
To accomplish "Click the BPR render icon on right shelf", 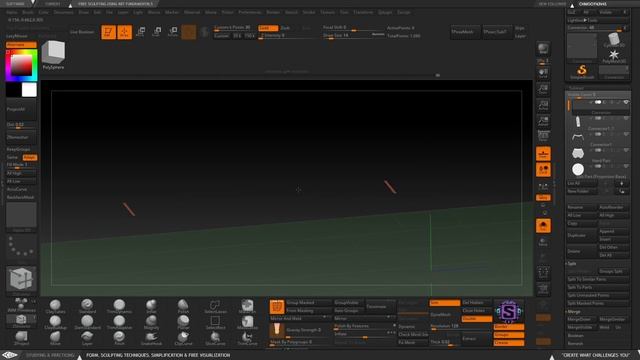I will click(x=543, y=49).
